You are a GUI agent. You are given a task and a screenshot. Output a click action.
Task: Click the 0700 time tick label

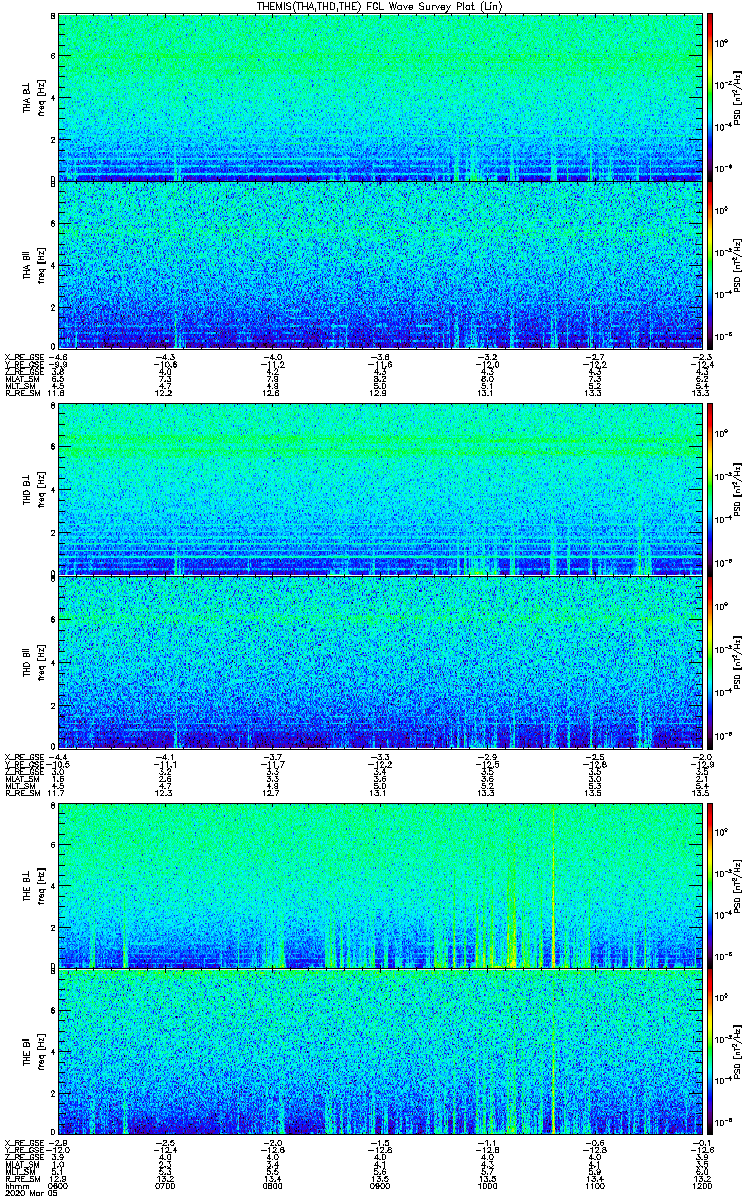(x=165, y=1184)
